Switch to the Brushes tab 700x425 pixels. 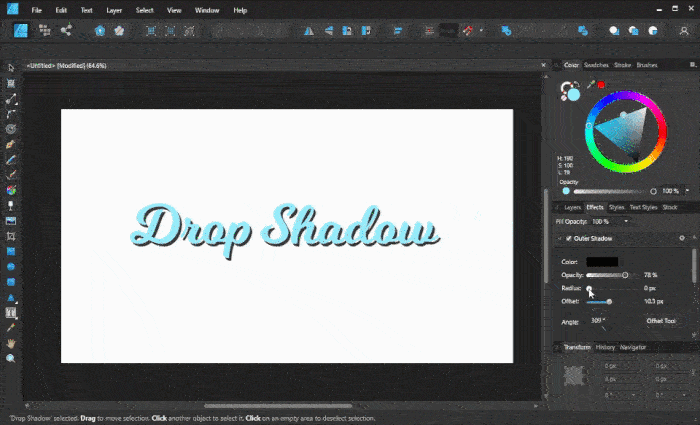click(x=647, y=65)
